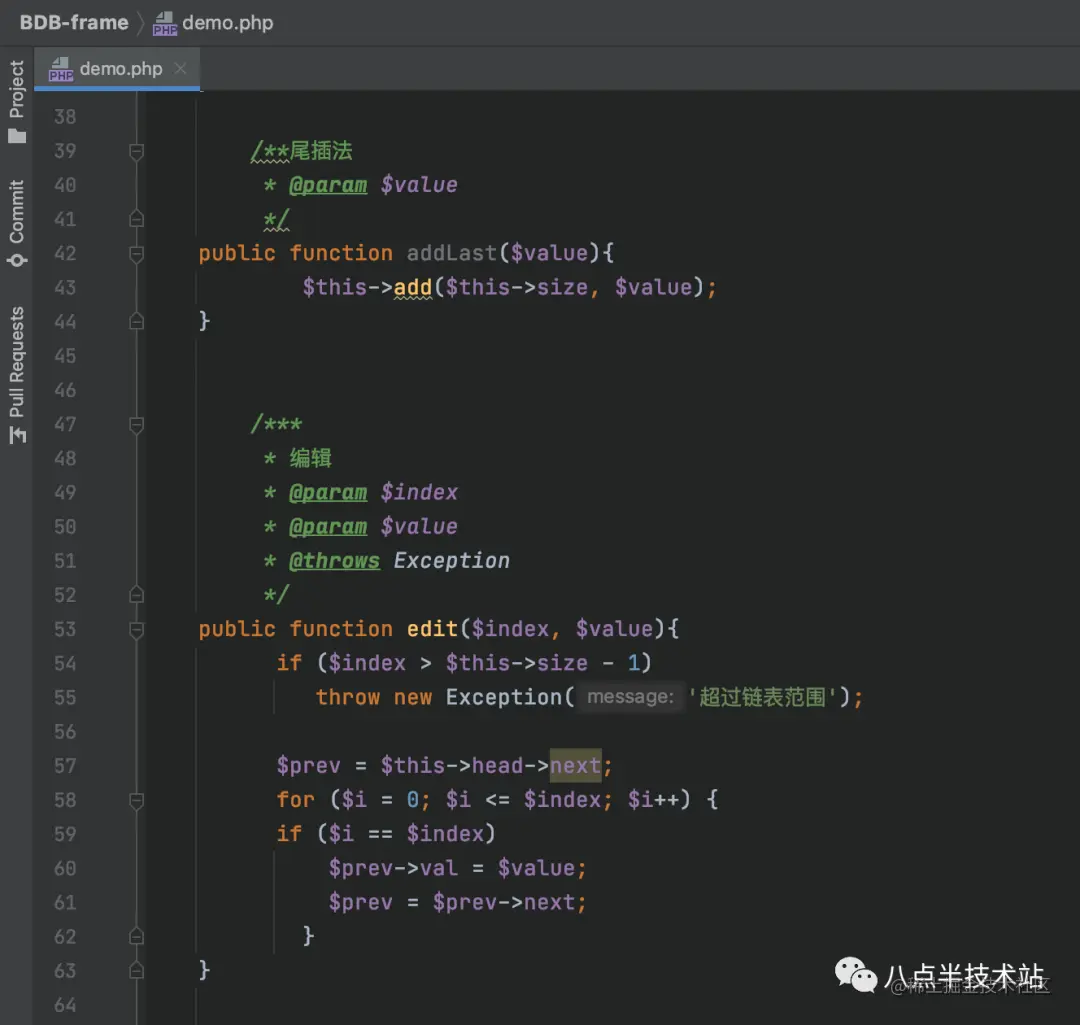1080x1025 pixels.
Task: Collapse the for loop at line 58
Action: pyautogui.click(x=136, y=800)
